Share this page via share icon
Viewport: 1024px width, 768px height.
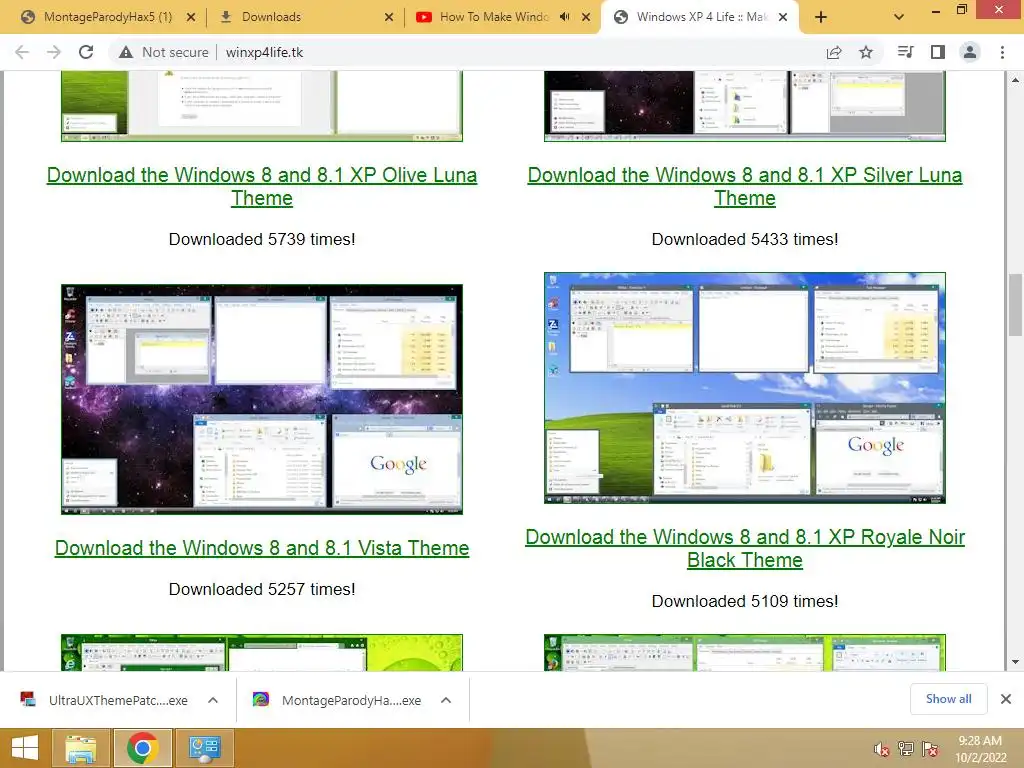click(x=834, y=52)
